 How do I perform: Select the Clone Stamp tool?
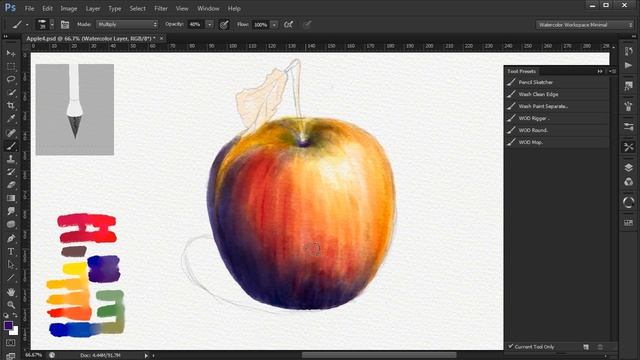[11, 159]
